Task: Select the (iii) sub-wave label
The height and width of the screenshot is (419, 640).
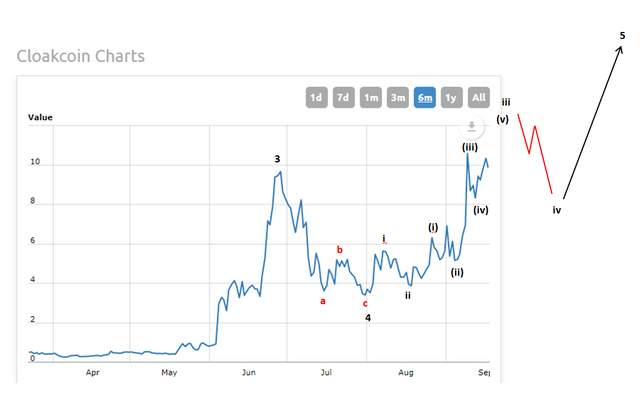Action: pyautogui.click(x=470, y=147)
